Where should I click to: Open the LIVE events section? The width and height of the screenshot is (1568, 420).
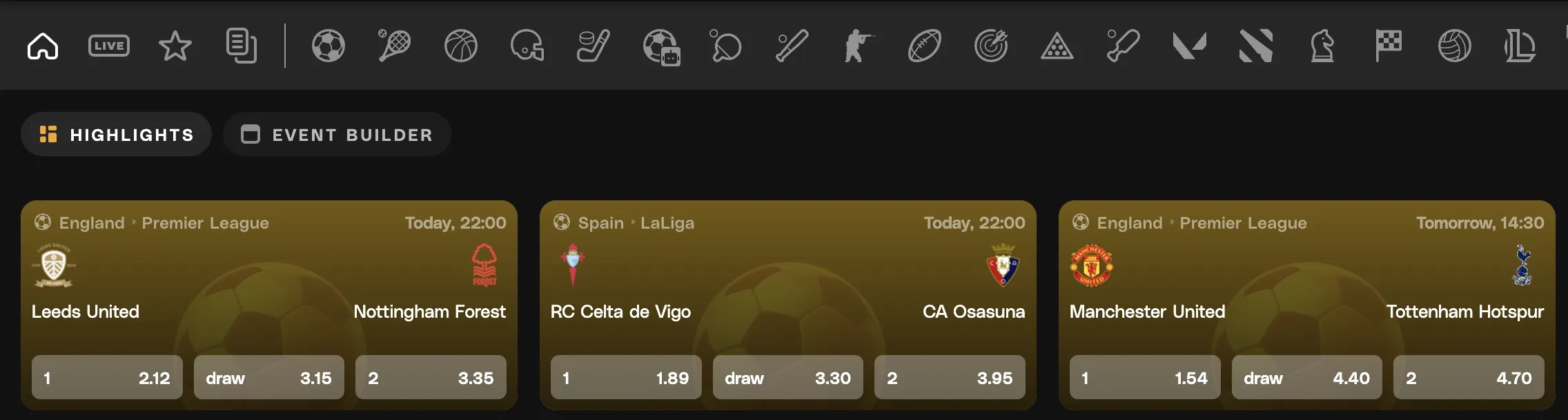tap(109, 46)
